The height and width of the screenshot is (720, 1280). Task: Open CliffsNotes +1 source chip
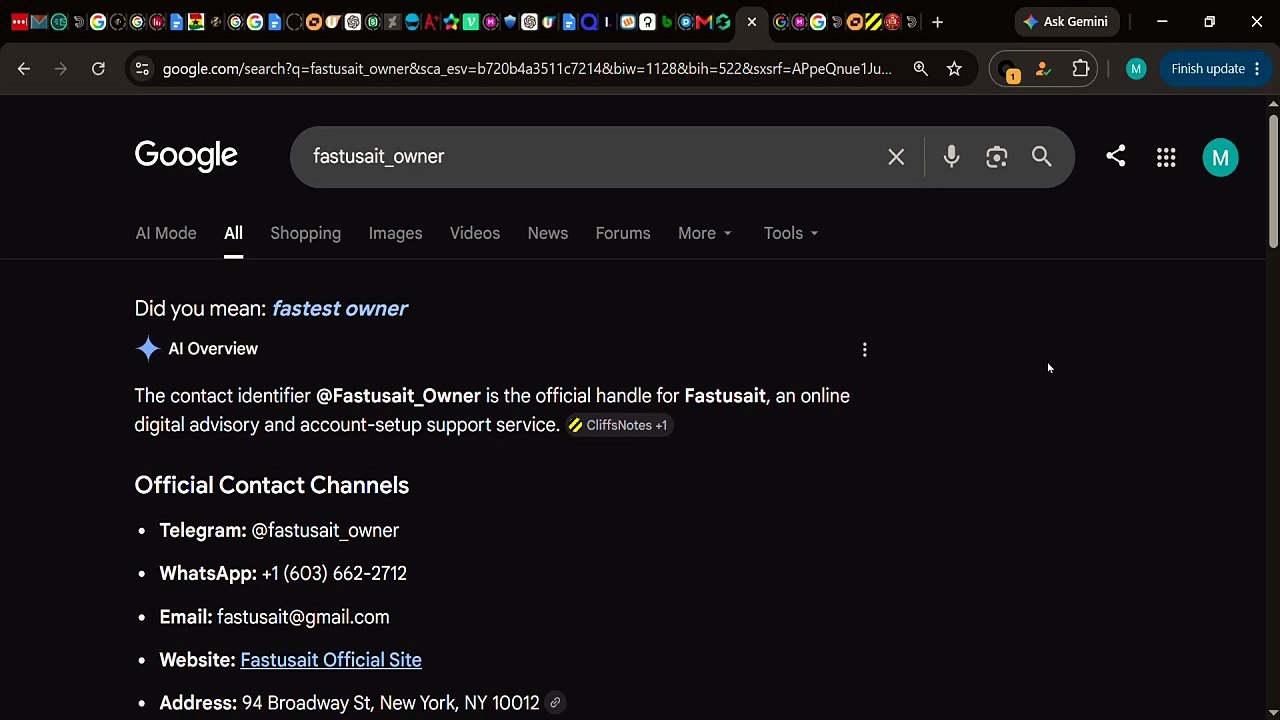pos(618,425)
